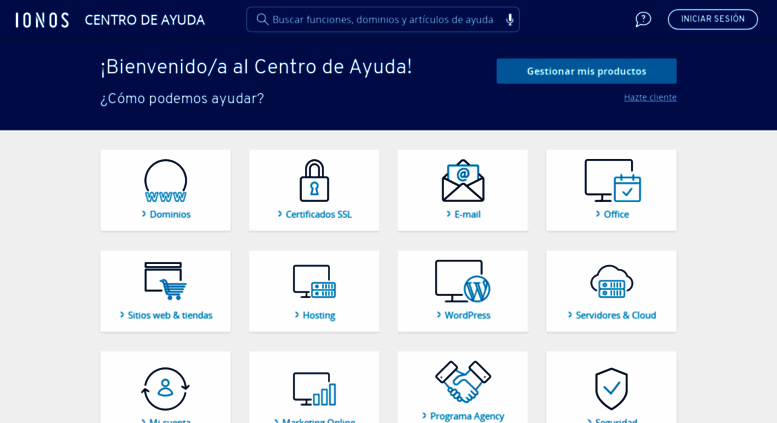Screen dimensions: 777x423
Task: Click the Office monitor calendar icon
Action: (612, 180)
